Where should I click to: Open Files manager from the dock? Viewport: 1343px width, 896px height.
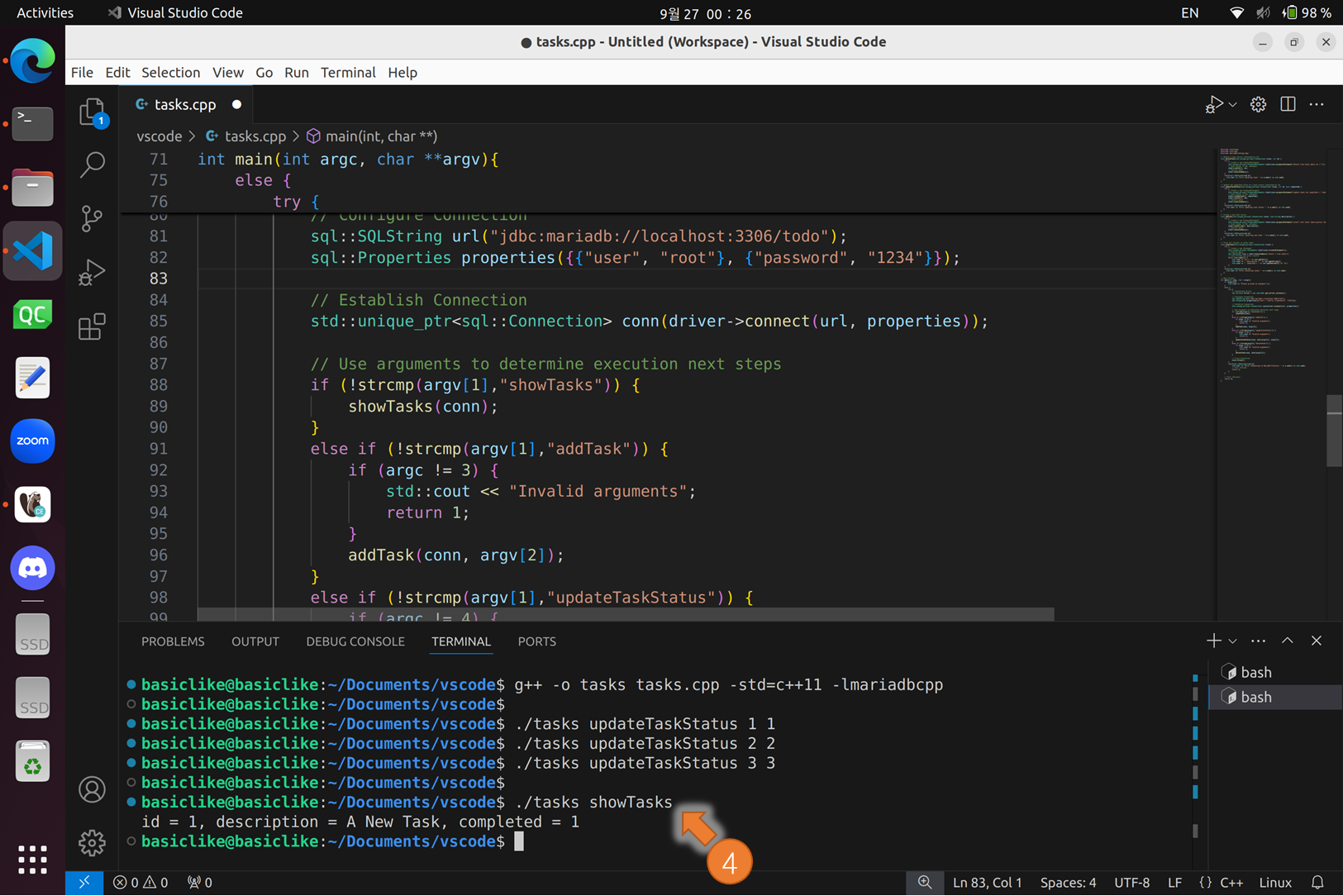(32, 188)
